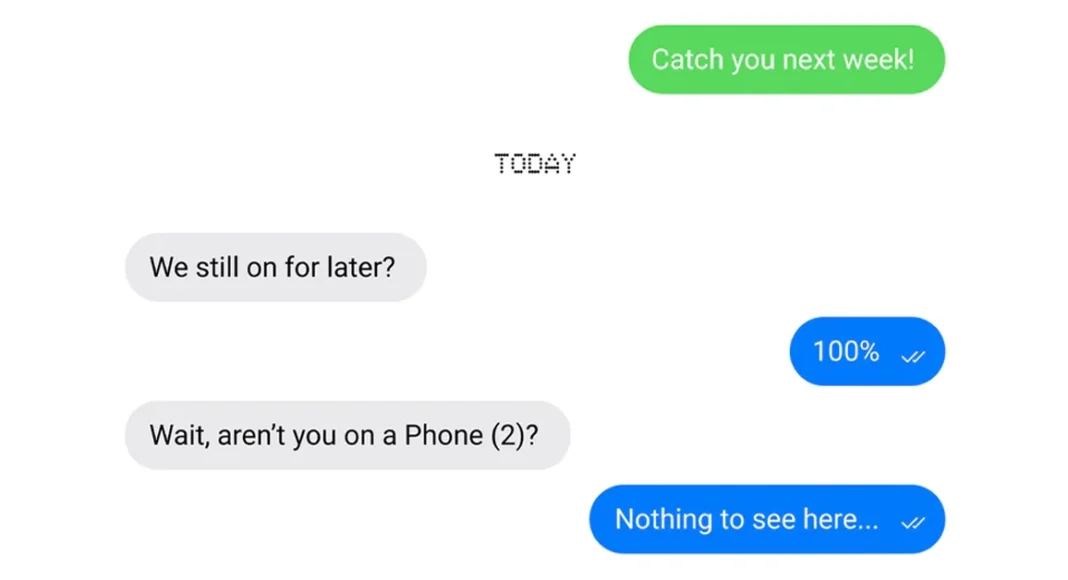Viewport: 1068px width, 580px height.
Task: Select the green 'Catch you next week!' bubble
Action: (787, 59)
